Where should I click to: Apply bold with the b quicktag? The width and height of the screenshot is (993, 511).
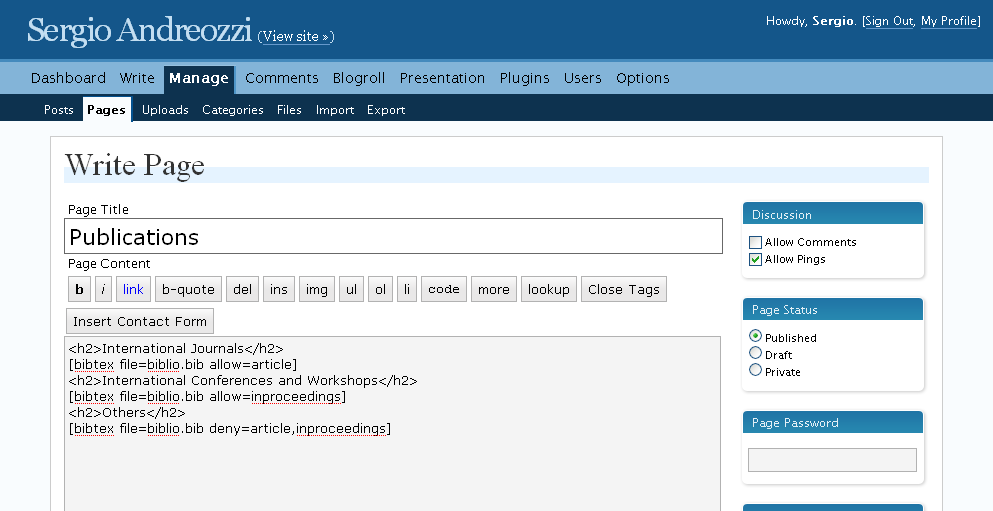click(x=79, y=289)
